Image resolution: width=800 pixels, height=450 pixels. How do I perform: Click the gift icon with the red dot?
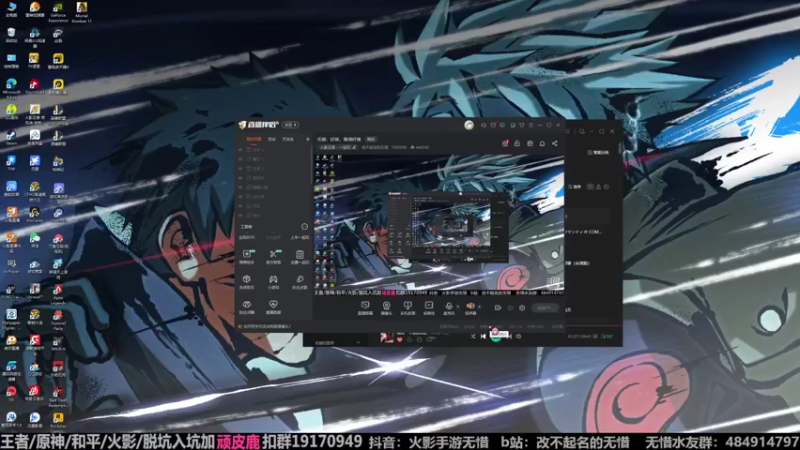(x=505, y=143)
